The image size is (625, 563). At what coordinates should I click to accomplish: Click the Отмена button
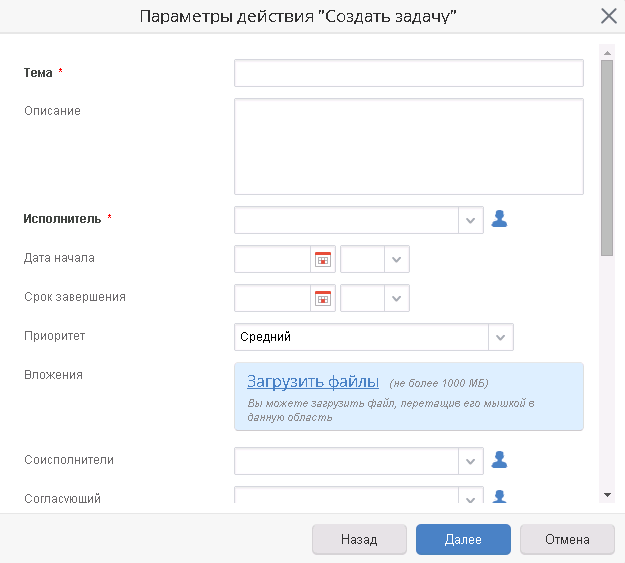click(x=567, y=539)
